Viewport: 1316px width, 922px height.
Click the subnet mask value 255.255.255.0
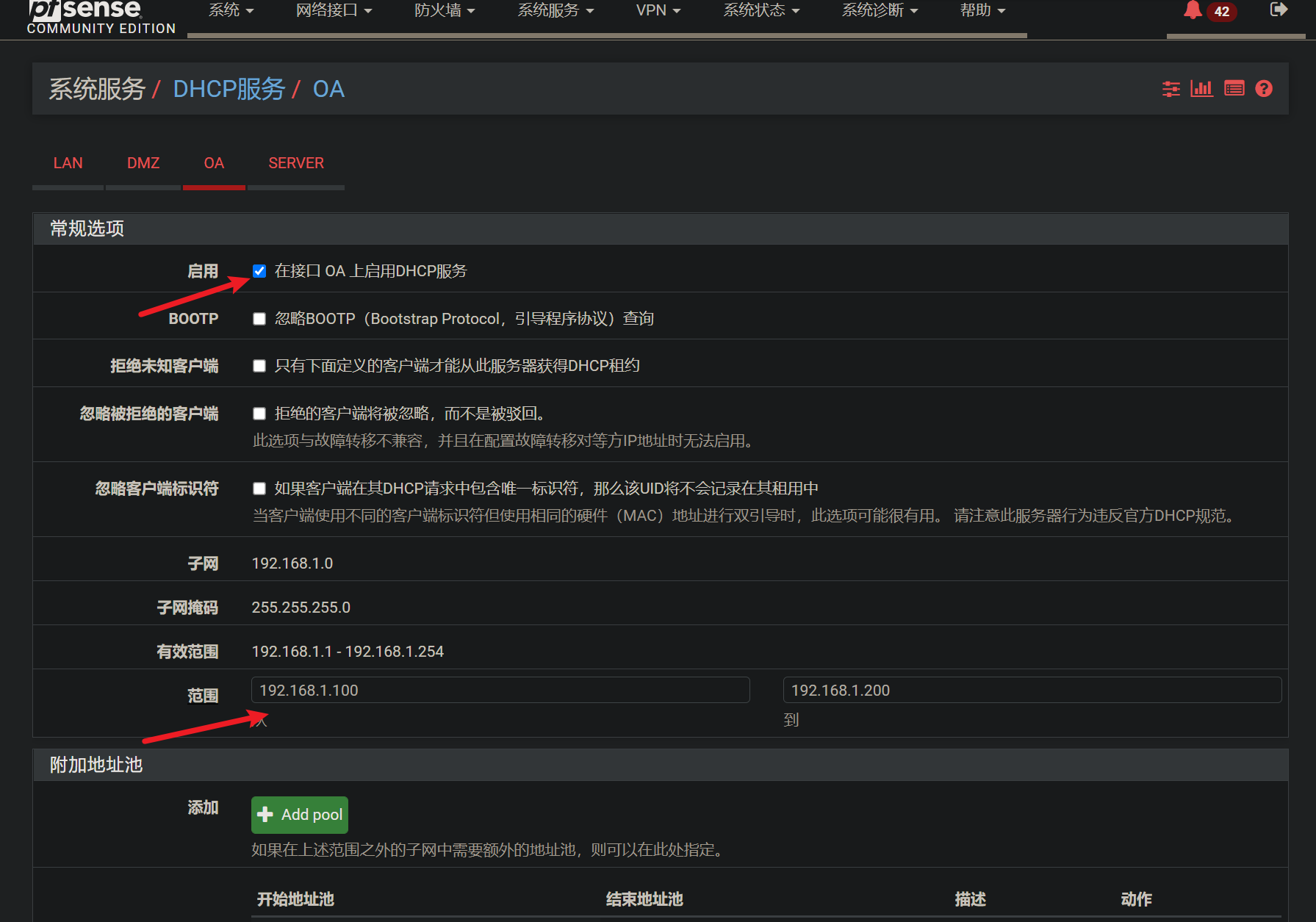(301, 608)
